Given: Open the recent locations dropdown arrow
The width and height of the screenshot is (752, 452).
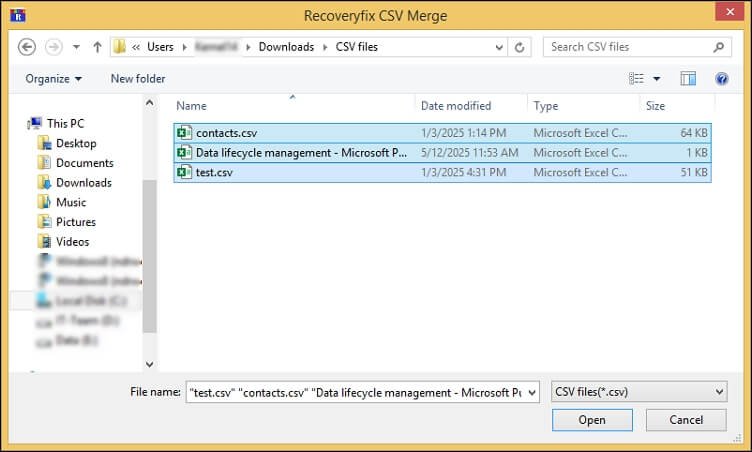Looking at the screenshot, I should point(76,47).
